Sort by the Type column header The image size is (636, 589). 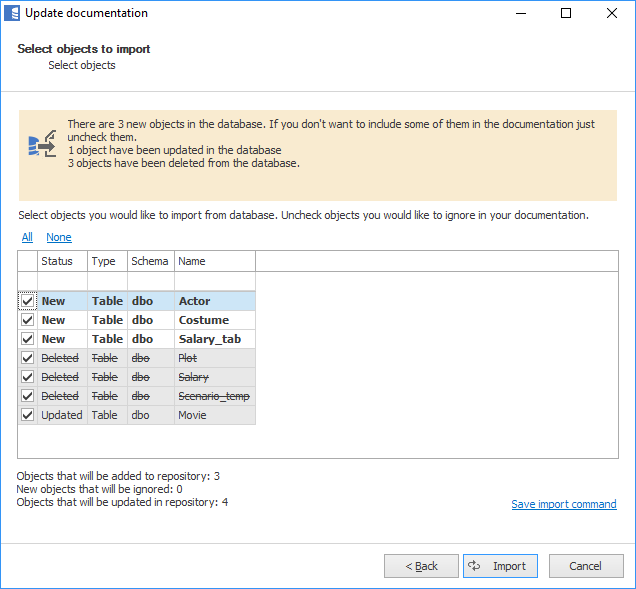[x=104, y=261]
